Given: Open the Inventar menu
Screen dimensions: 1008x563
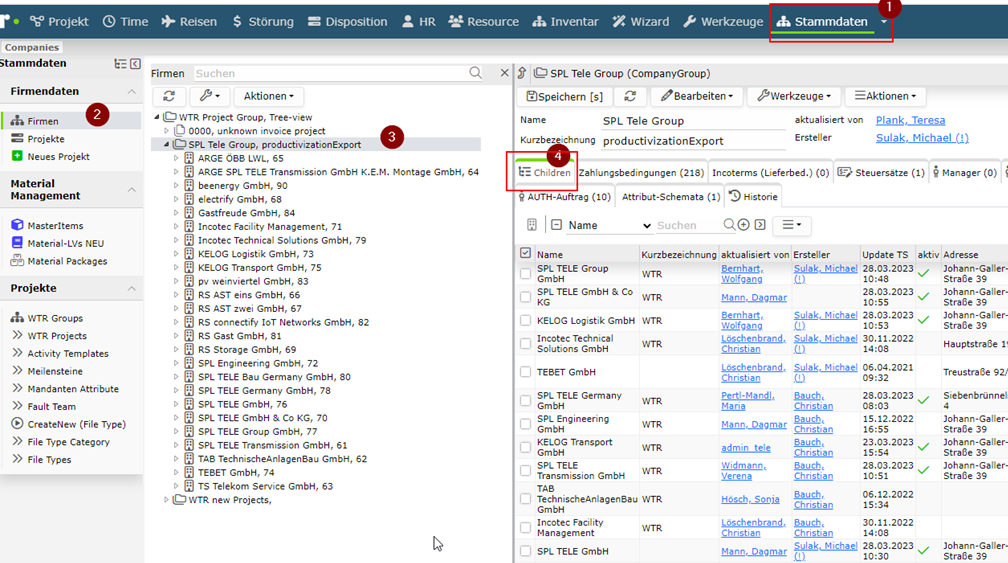Looking at the screenshot, I should pyautogui.click(x=565, y=21).
